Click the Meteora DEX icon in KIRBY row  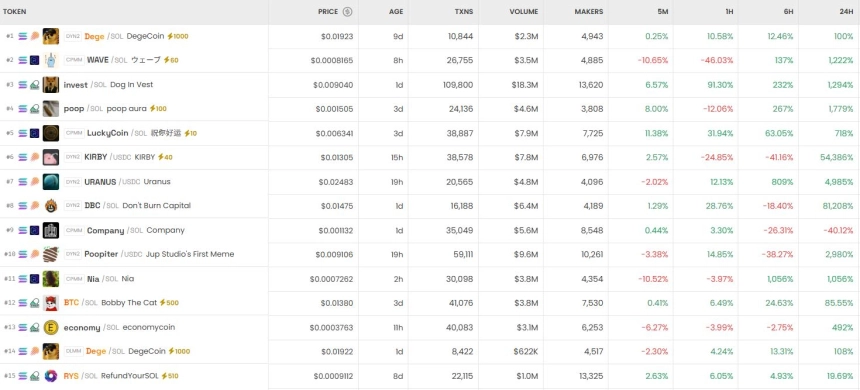34,157
